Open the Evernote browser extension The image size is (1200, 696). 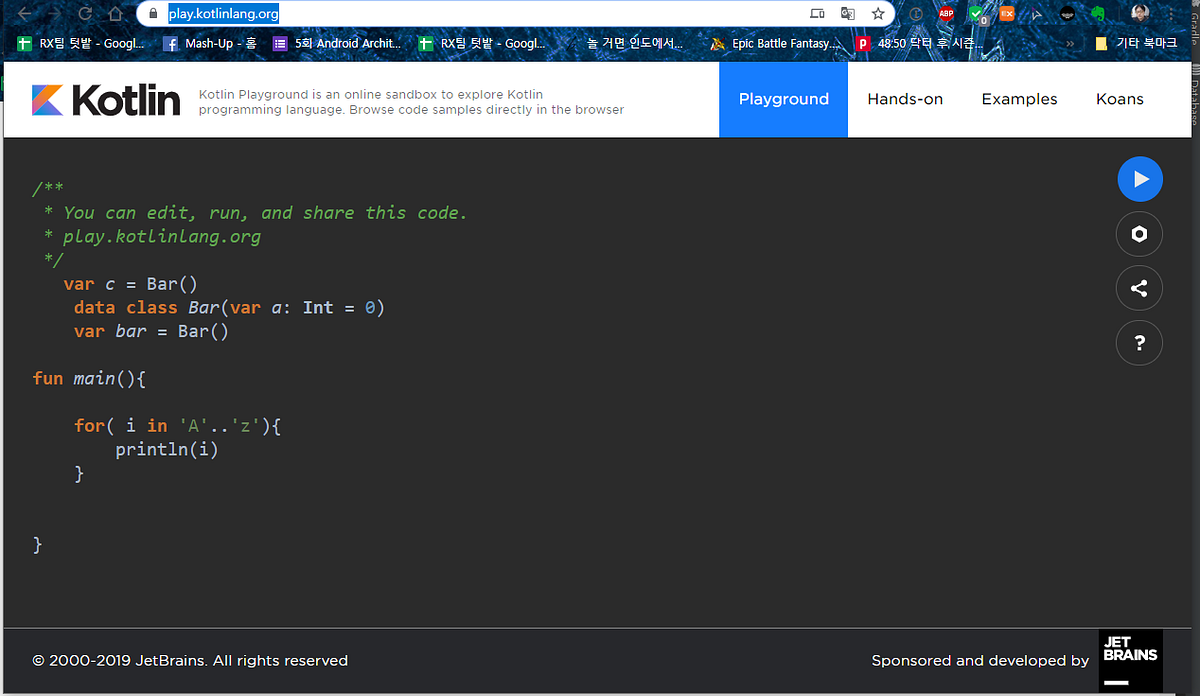tap(1098, 13)
